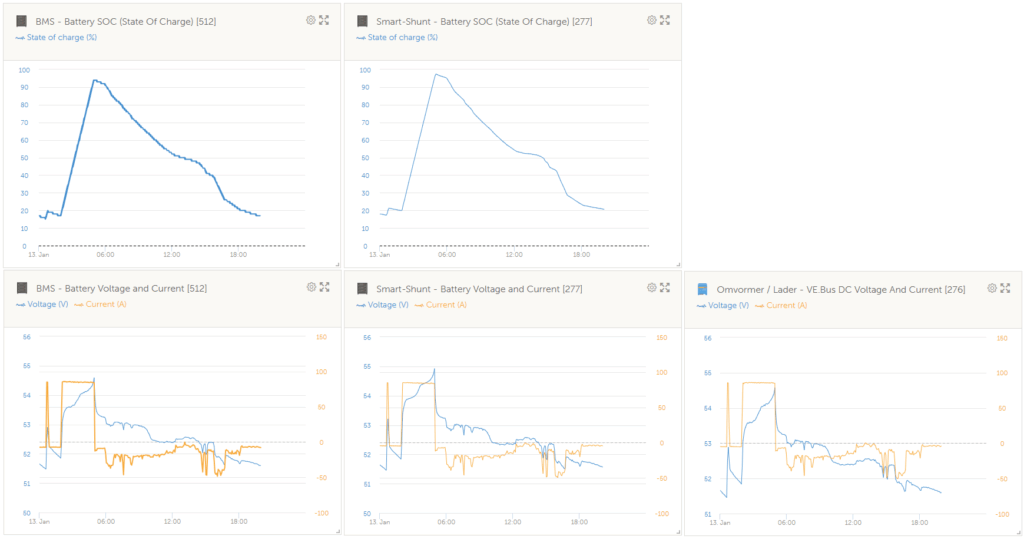Click orange Current (A) legend in Omvormer chart
Screen dimensions: 1024x539
coord(786,305)
